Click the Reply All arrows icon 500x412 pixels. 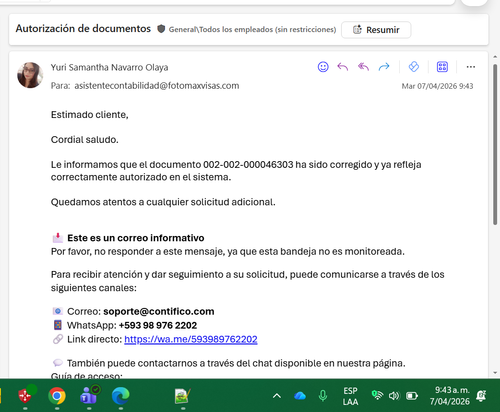coord(363,67)
